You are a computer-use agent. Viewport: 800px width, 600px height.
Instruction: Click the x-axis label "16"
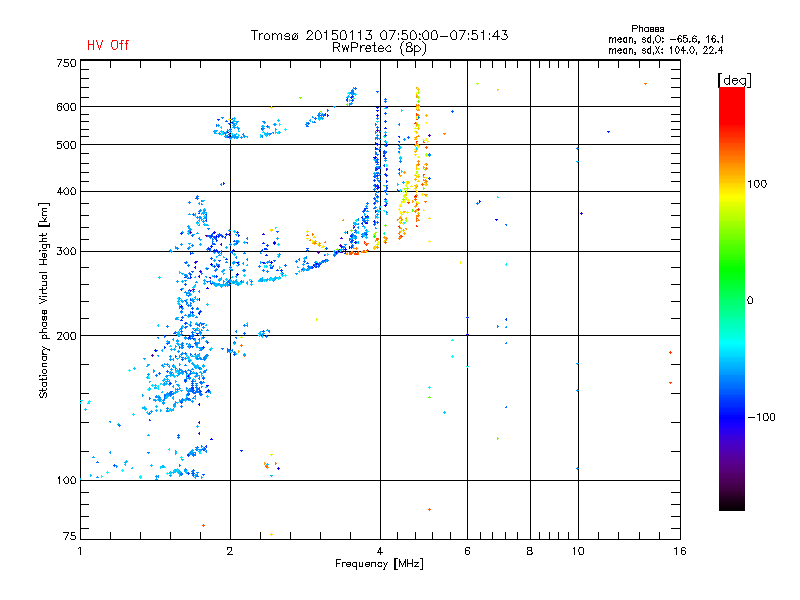(680, 551)
